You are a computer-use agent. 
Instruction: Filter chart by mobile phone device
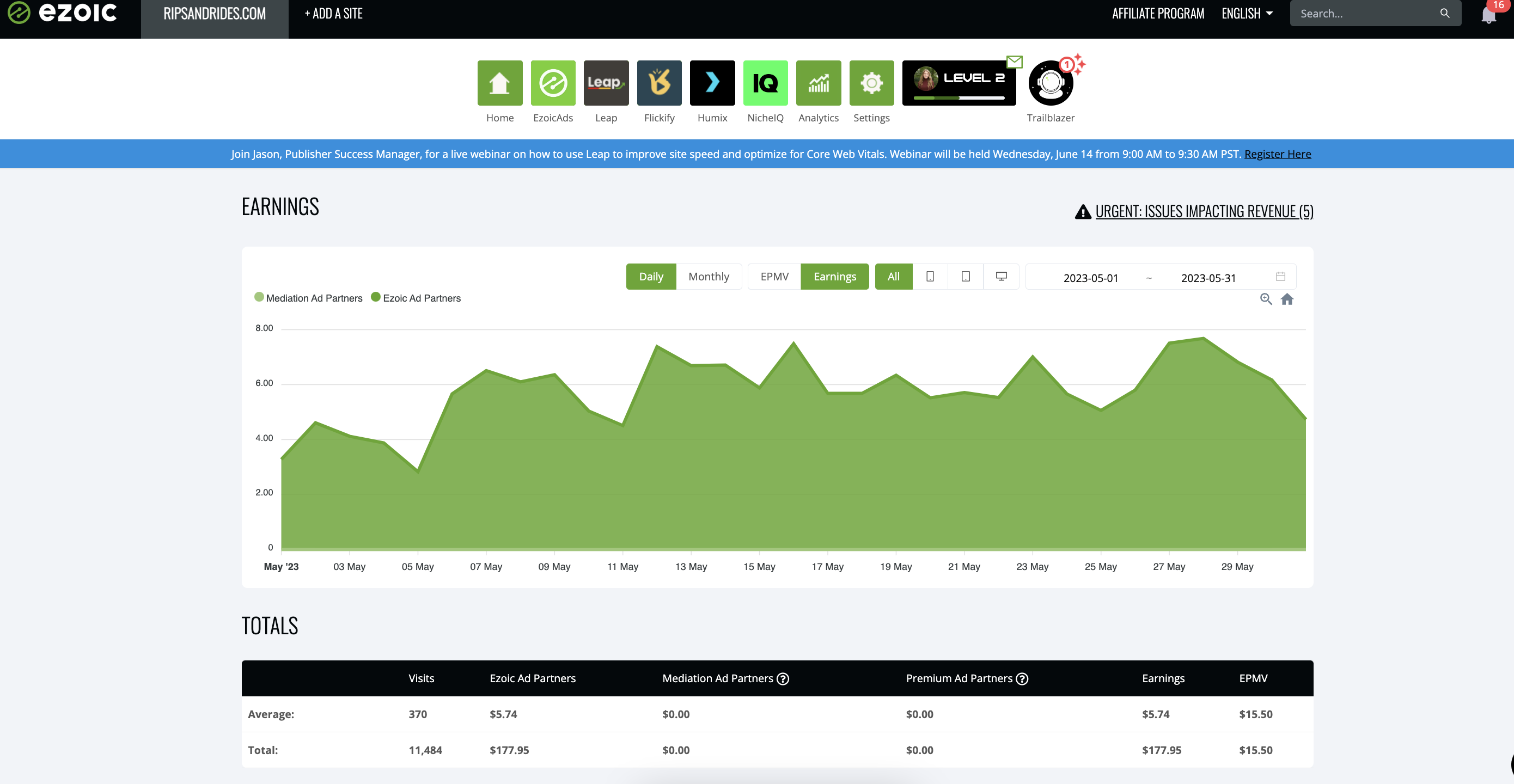point(930,276)
